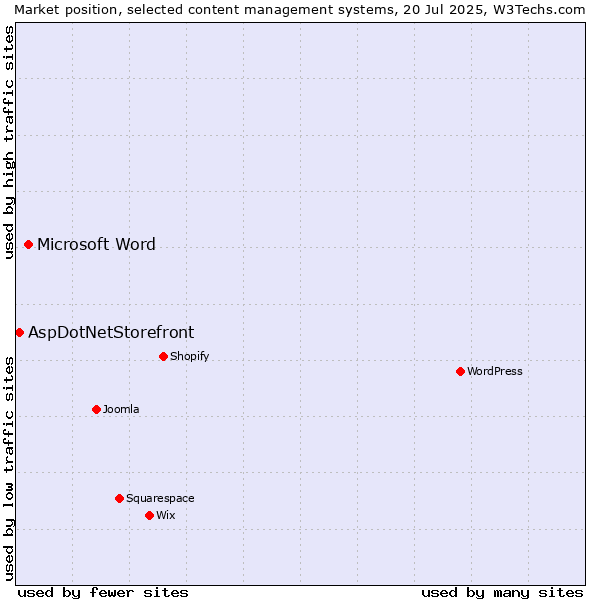Select the 'Squarespace' label text
600x600 pixels.
[x=160, y=499]
